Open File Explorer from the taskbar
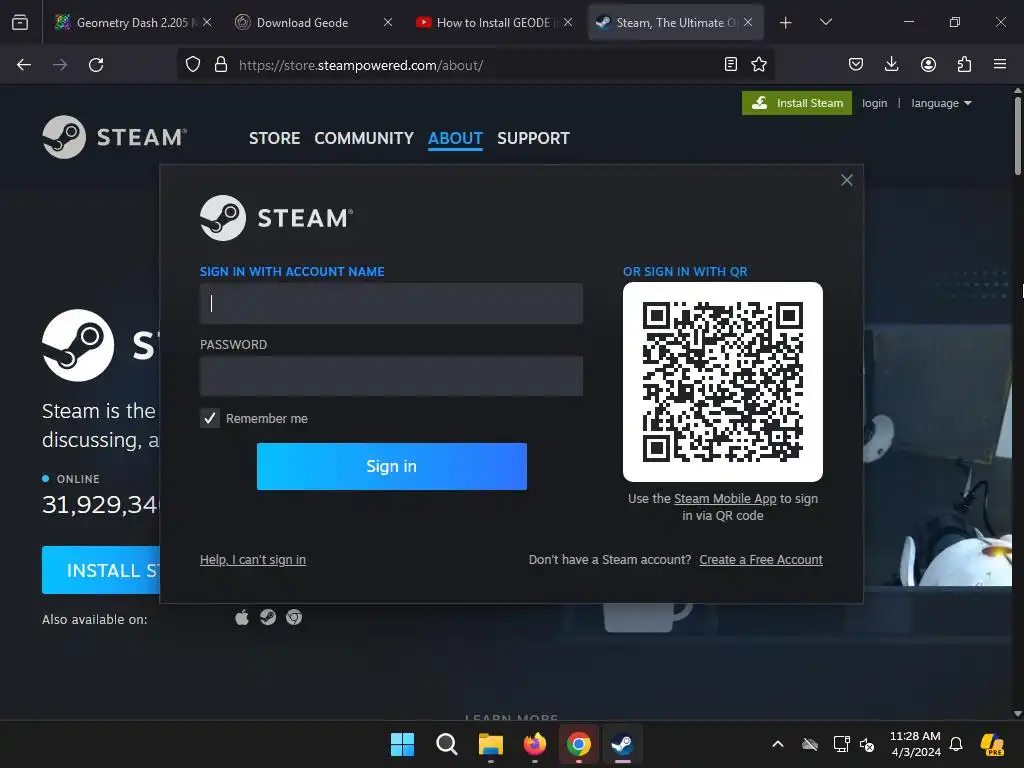Viewport: 1024px width, 768px height. click(490, 744)
